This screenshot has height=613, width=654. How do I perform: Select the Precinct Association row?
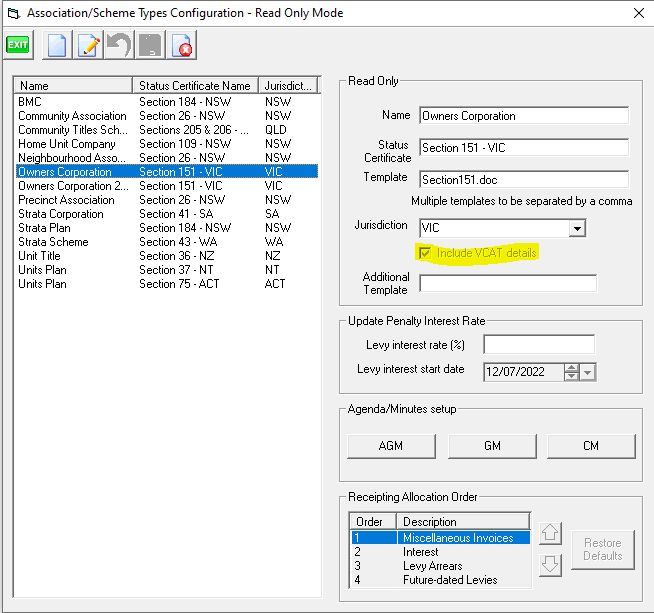tap(167, 200)
